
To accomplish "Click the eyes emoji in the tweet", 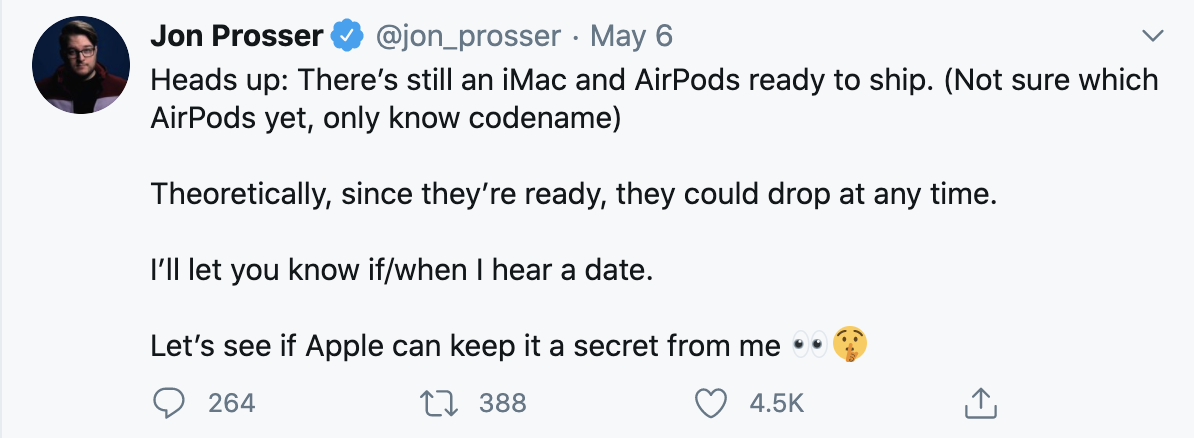I will 807,346.
